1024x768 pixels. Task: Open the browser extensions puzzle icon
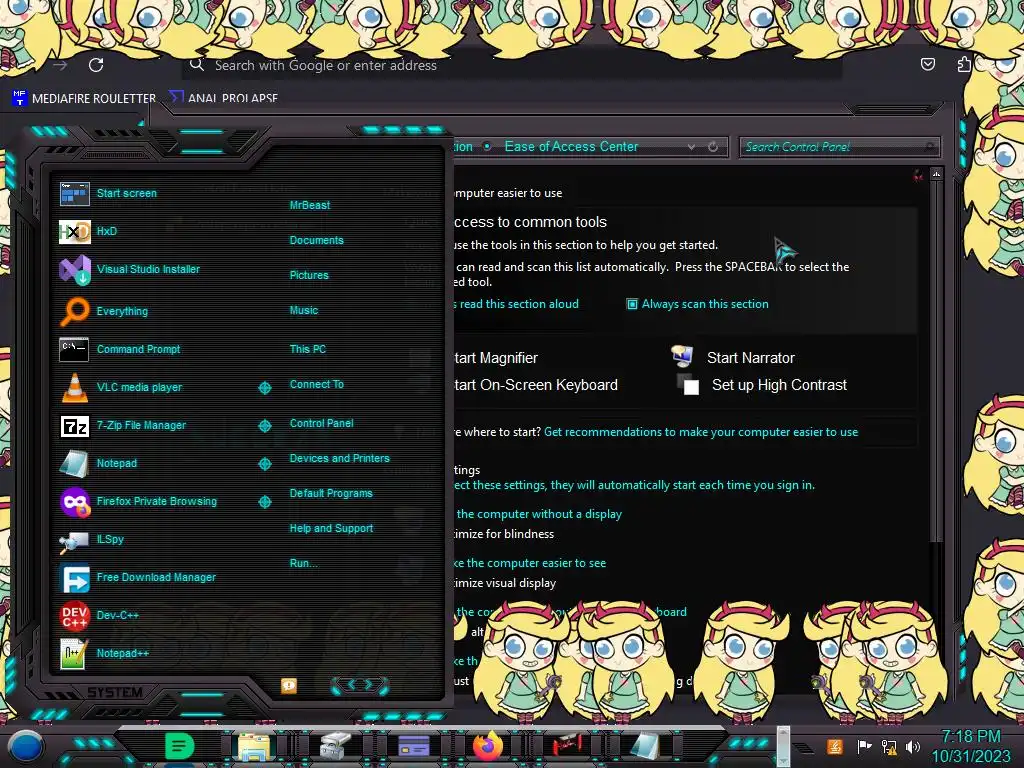(x=964, y=64)
